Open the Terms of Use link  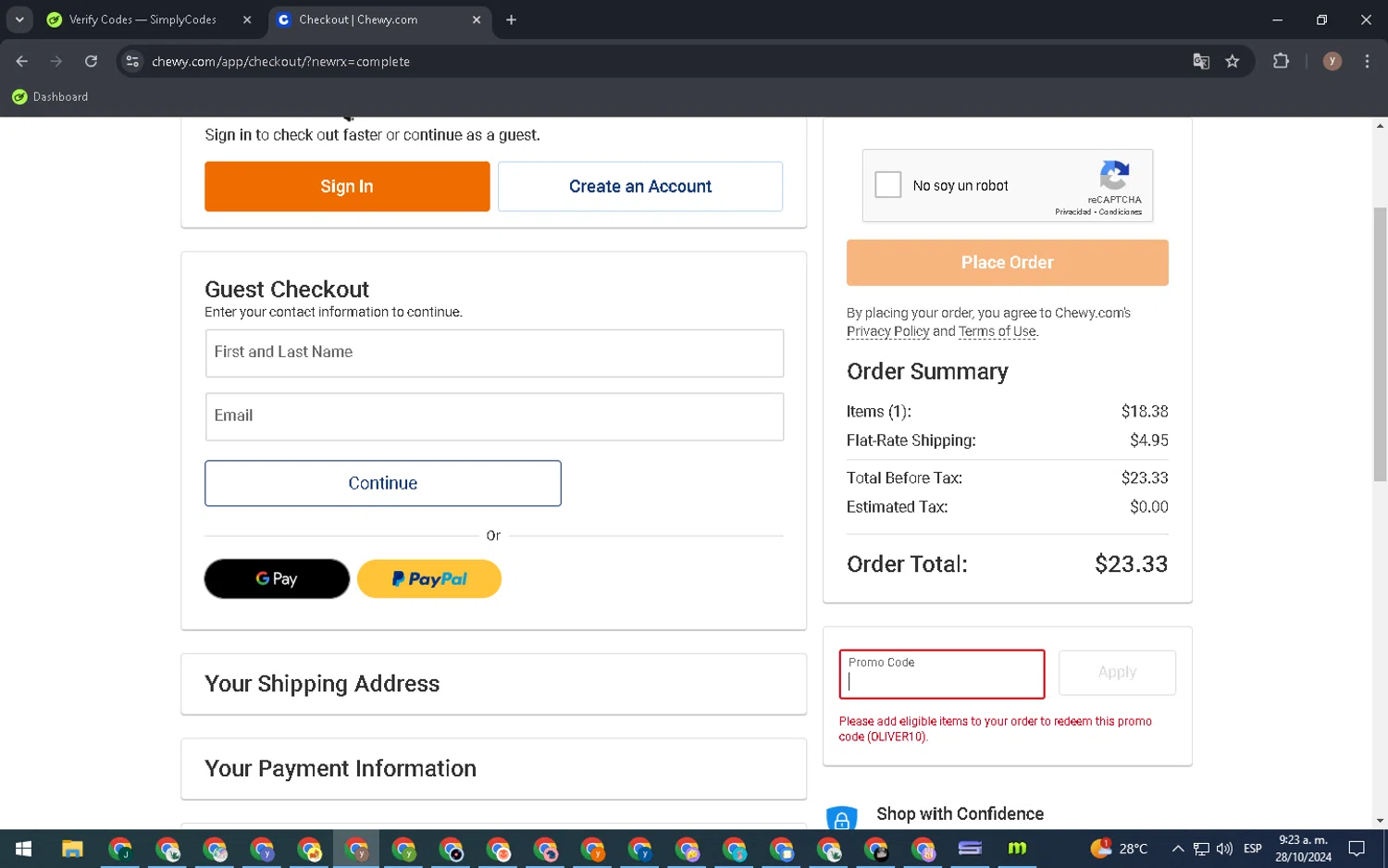pyautogui.click(x=997, y=331)
